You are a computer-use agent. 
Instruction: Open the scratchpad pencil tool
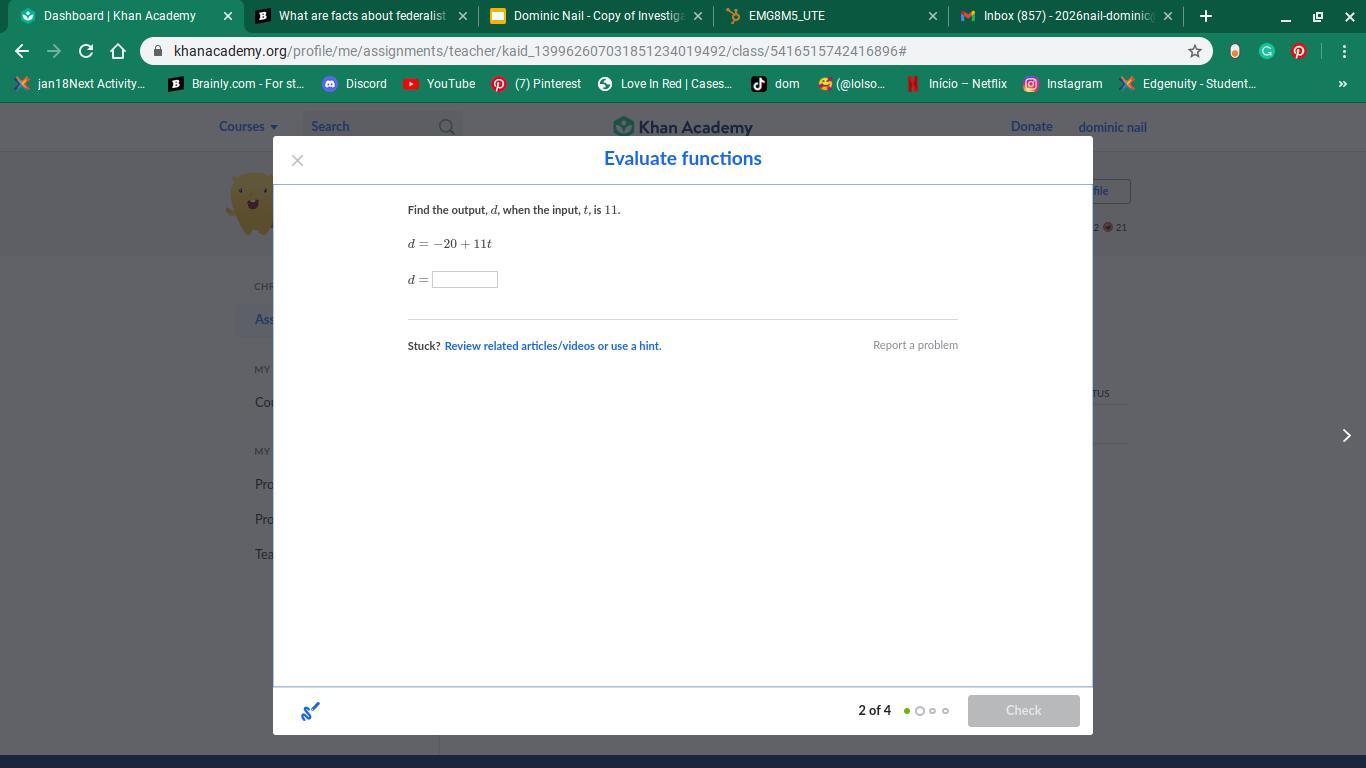(x=310, y=711)
